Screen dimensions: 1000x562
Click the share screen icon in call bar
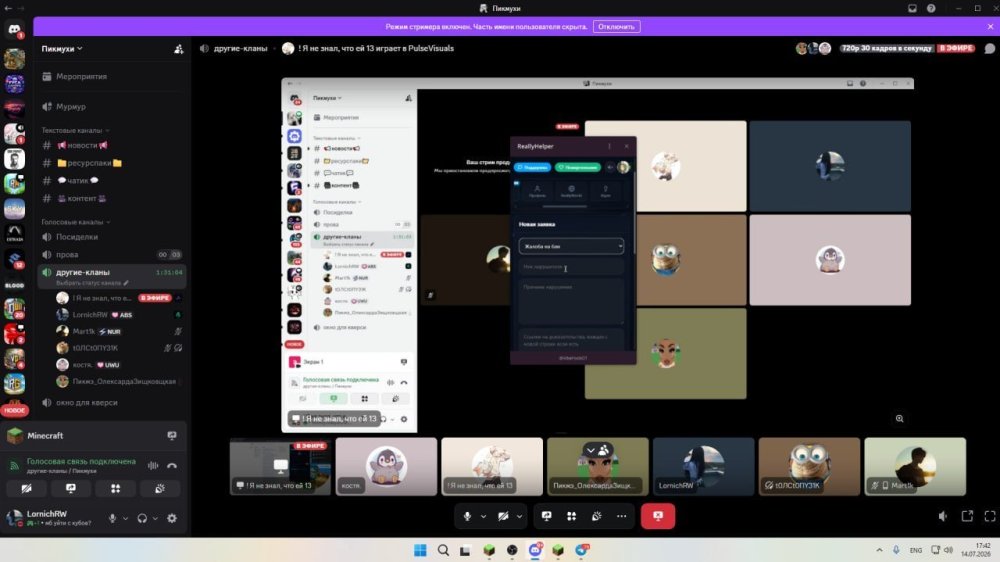547,516
